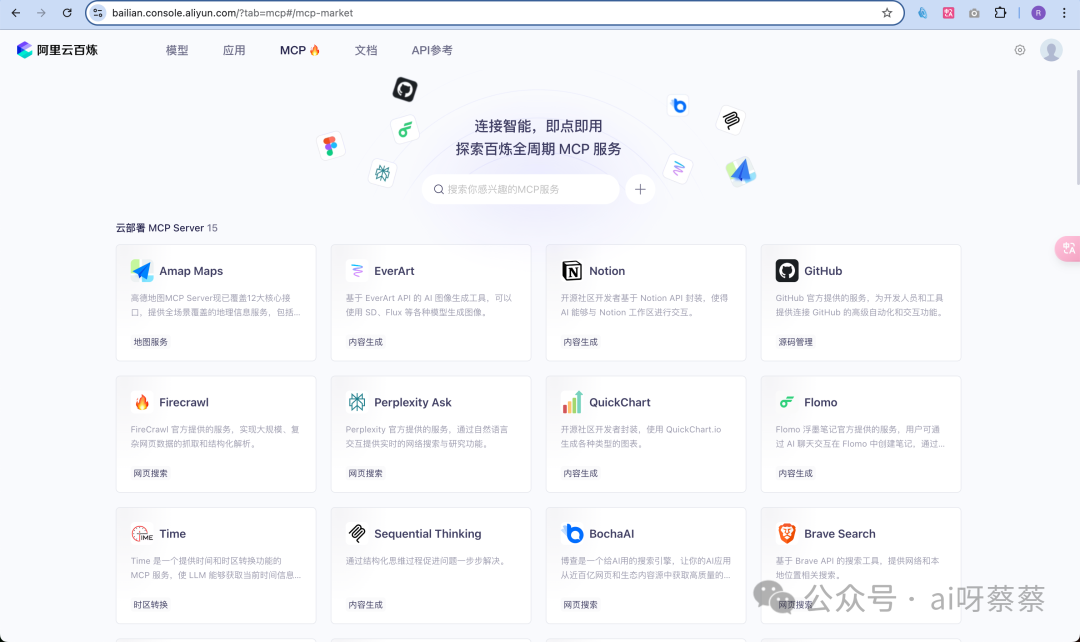1080x642 pixels.
Task: Click the 阿里云百炼 logo
Action: [57, 50]
